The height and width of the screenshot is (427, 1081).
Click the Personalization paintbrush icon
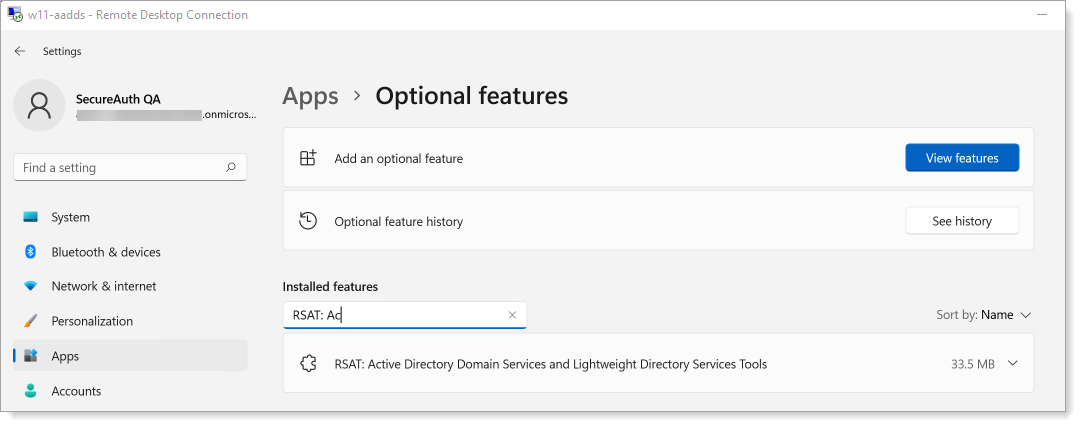point(31,321)
